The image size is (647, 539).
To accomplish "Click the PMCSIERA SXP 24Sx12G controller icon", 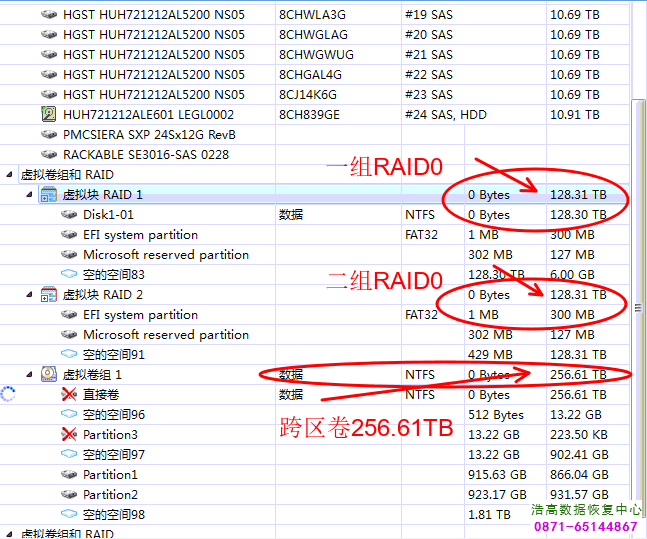I will click(x=49, y=135).
